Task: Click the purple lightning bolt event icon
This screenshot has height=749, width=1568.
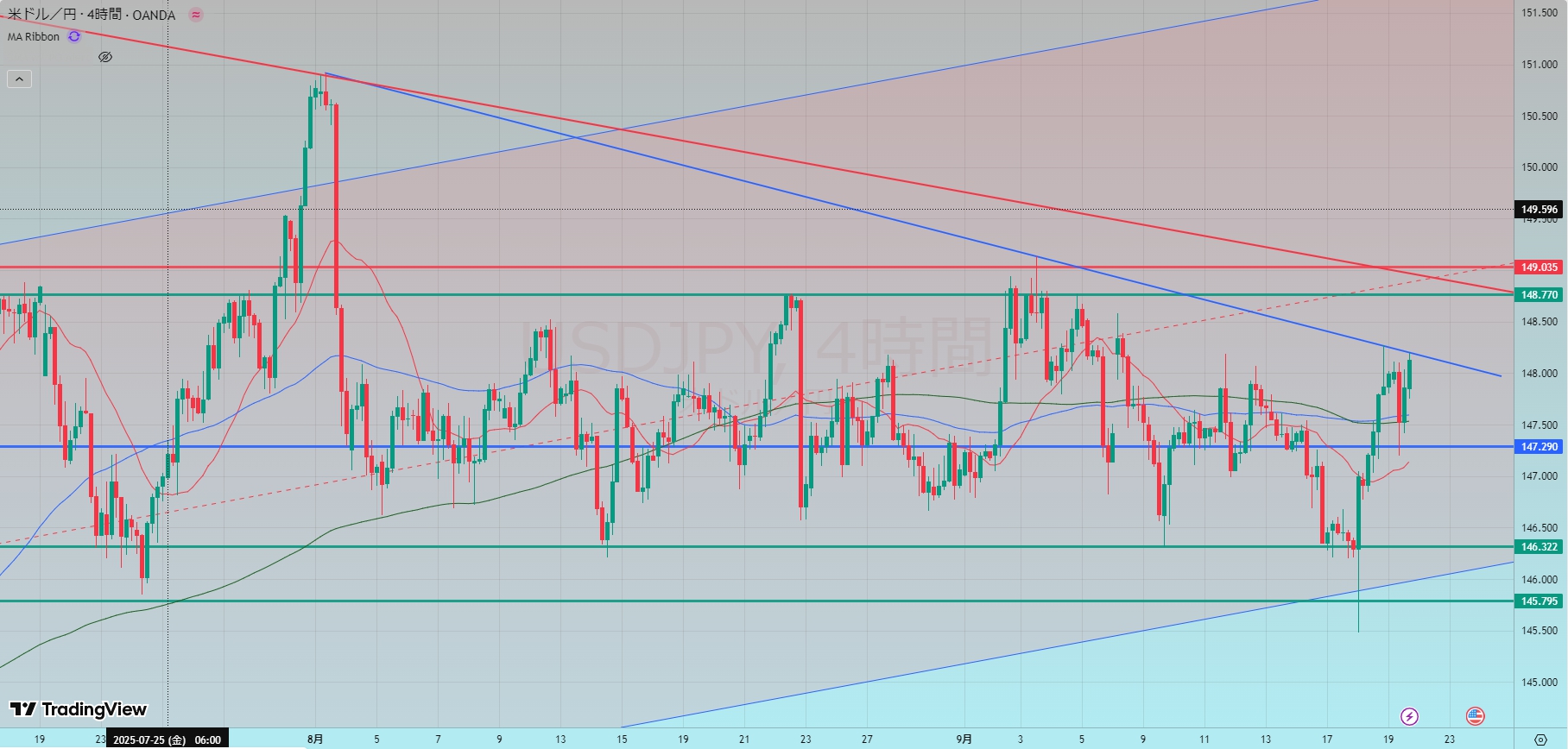Action: coord(1409,716)
